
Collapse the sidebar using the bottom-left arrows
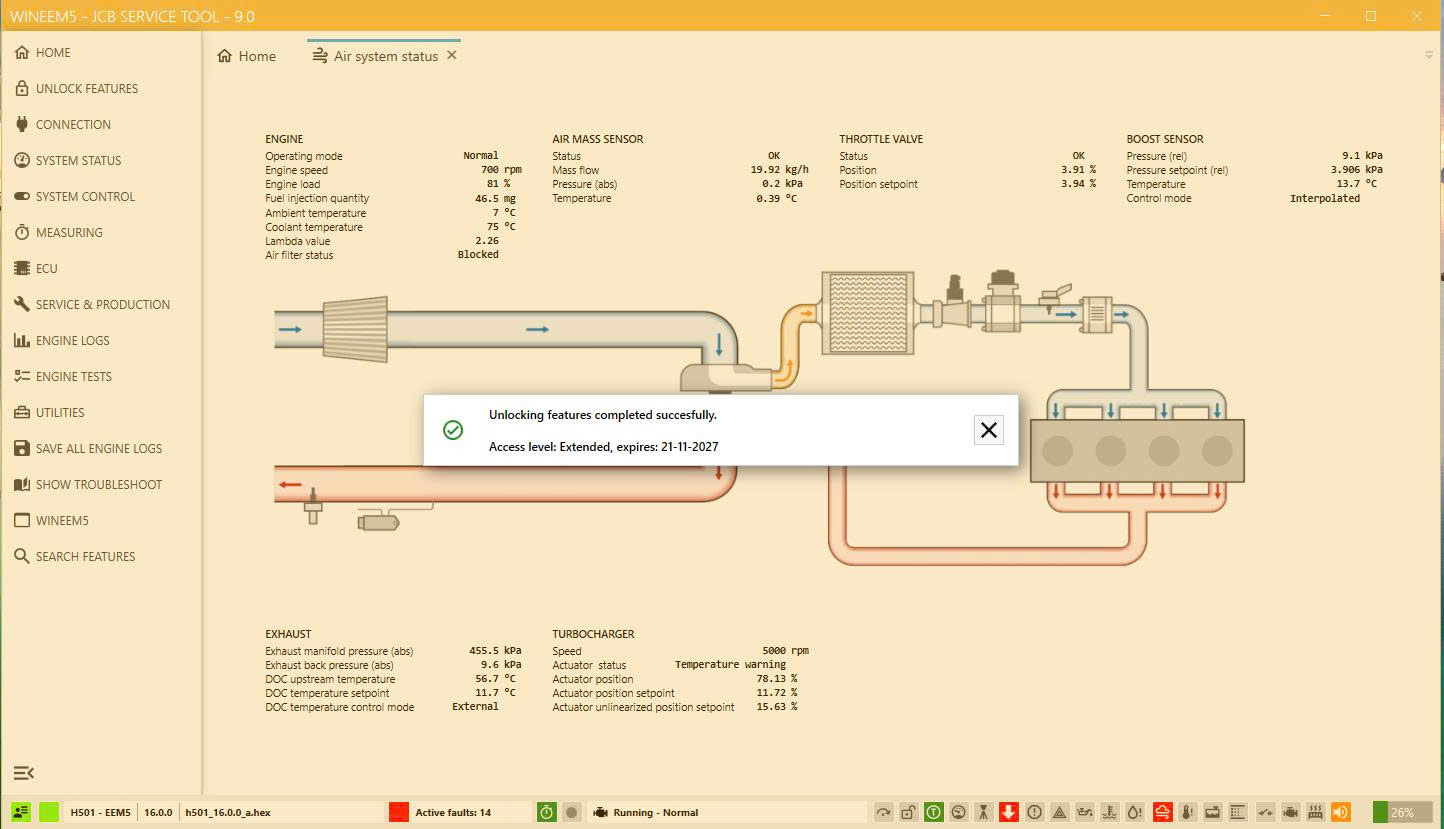(23, 773)
